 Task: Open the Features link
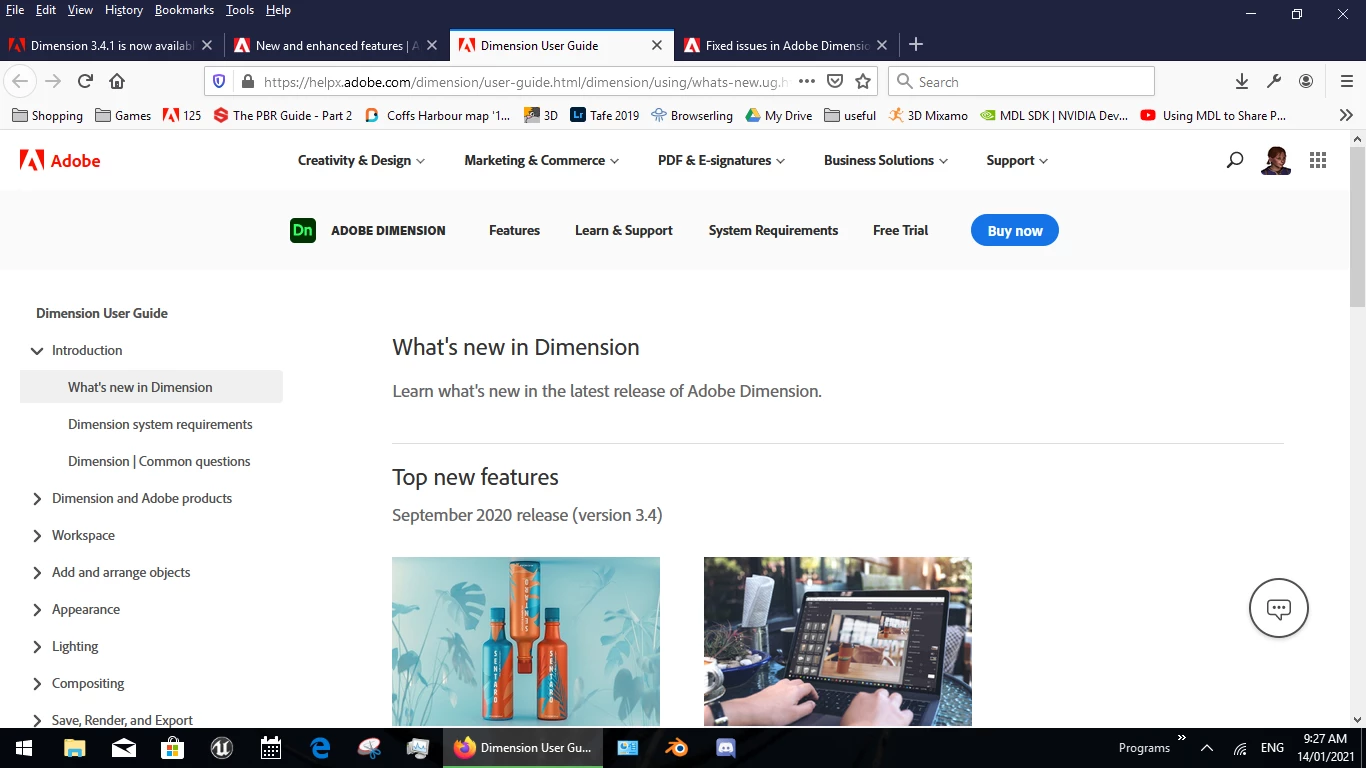[x=514, y=230]
